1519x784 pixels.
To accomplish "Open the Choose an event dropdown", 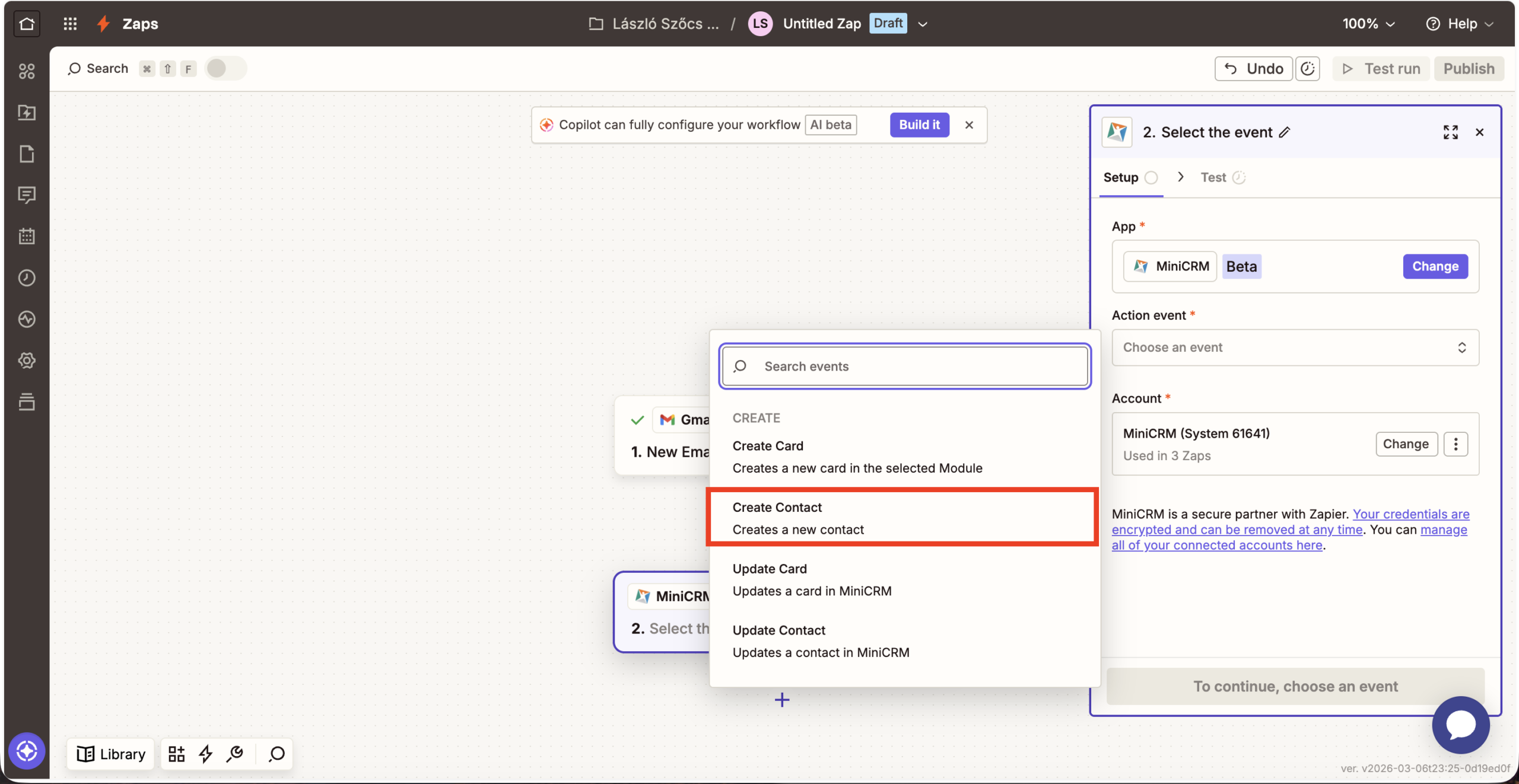I will (x=1295, y=348).
